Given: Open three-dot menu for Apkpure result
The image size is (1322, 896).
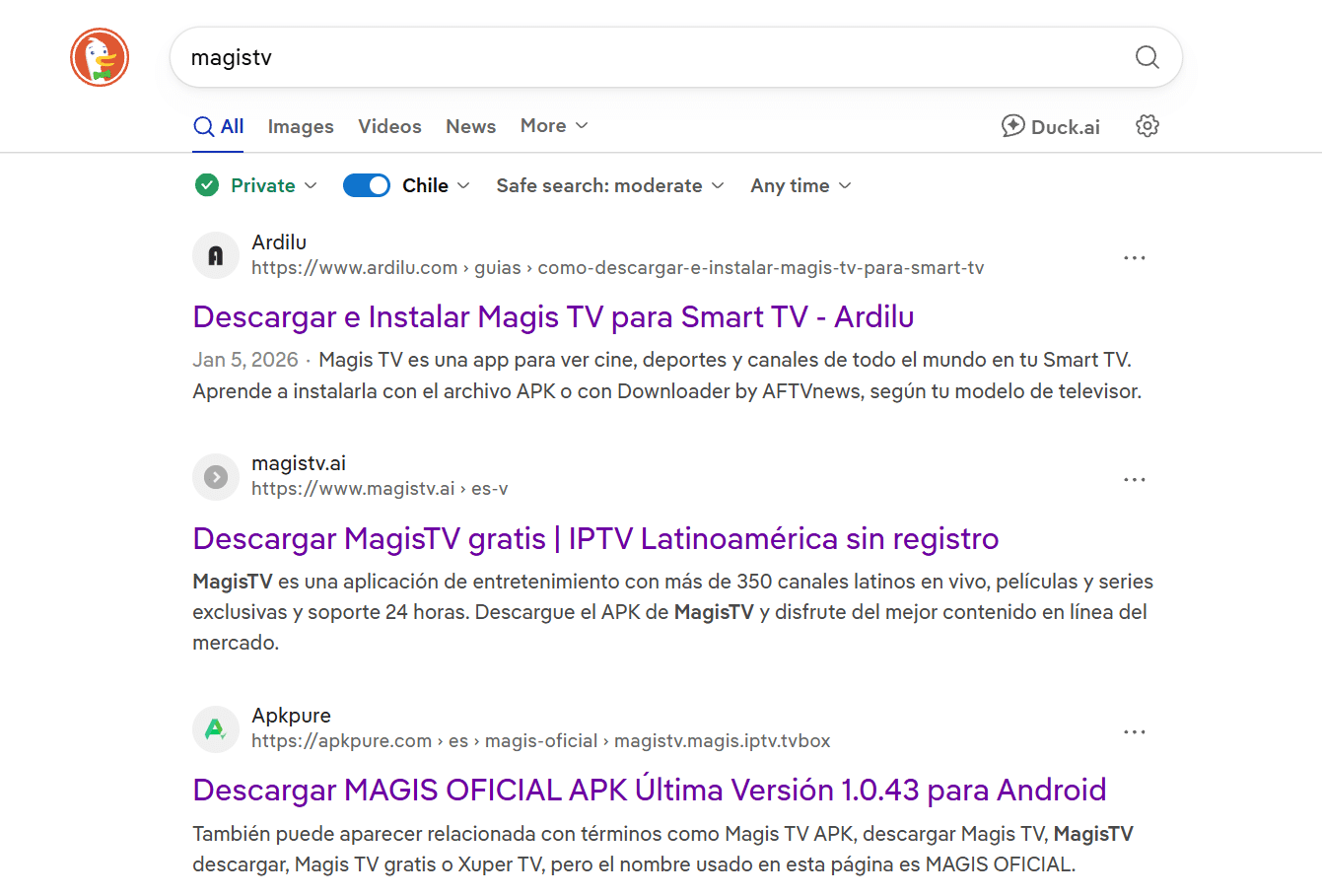Looking at the screenshot, I should pos(1135,731).
